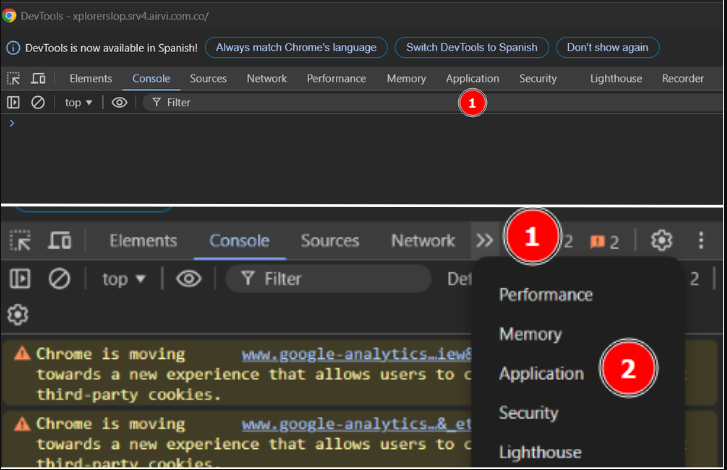Open the three-dot customize DevTools menu
Viewport: 727px width, 470px height.
click(701, 240)
